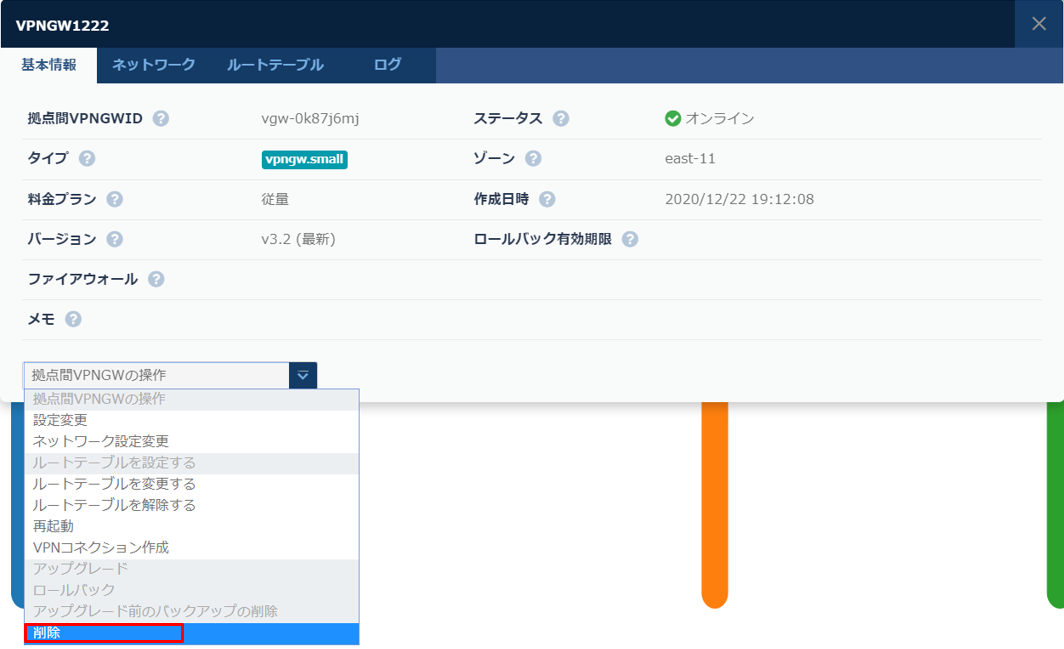The image size is (1064, 649).
Task: Choose 再起動 to restart the gateway
Action: point(51,526)
